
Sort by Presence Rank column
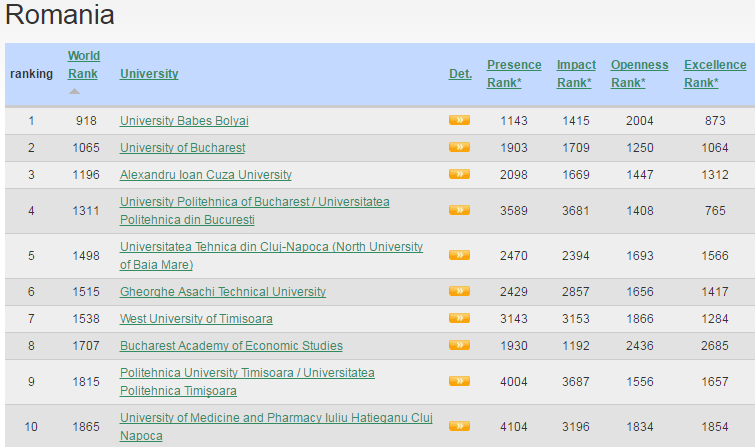[514, 74]
